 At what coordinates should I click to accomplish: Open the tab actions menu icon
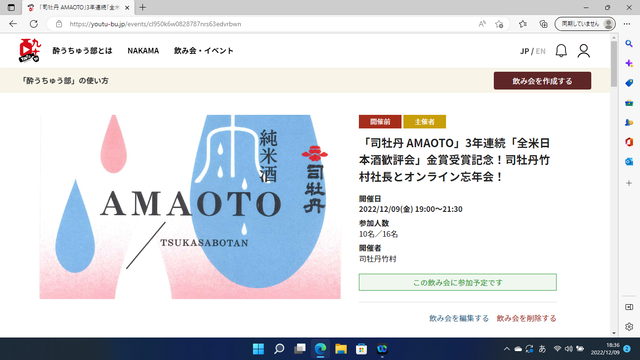pyautogui.click(x=11, y=7)
